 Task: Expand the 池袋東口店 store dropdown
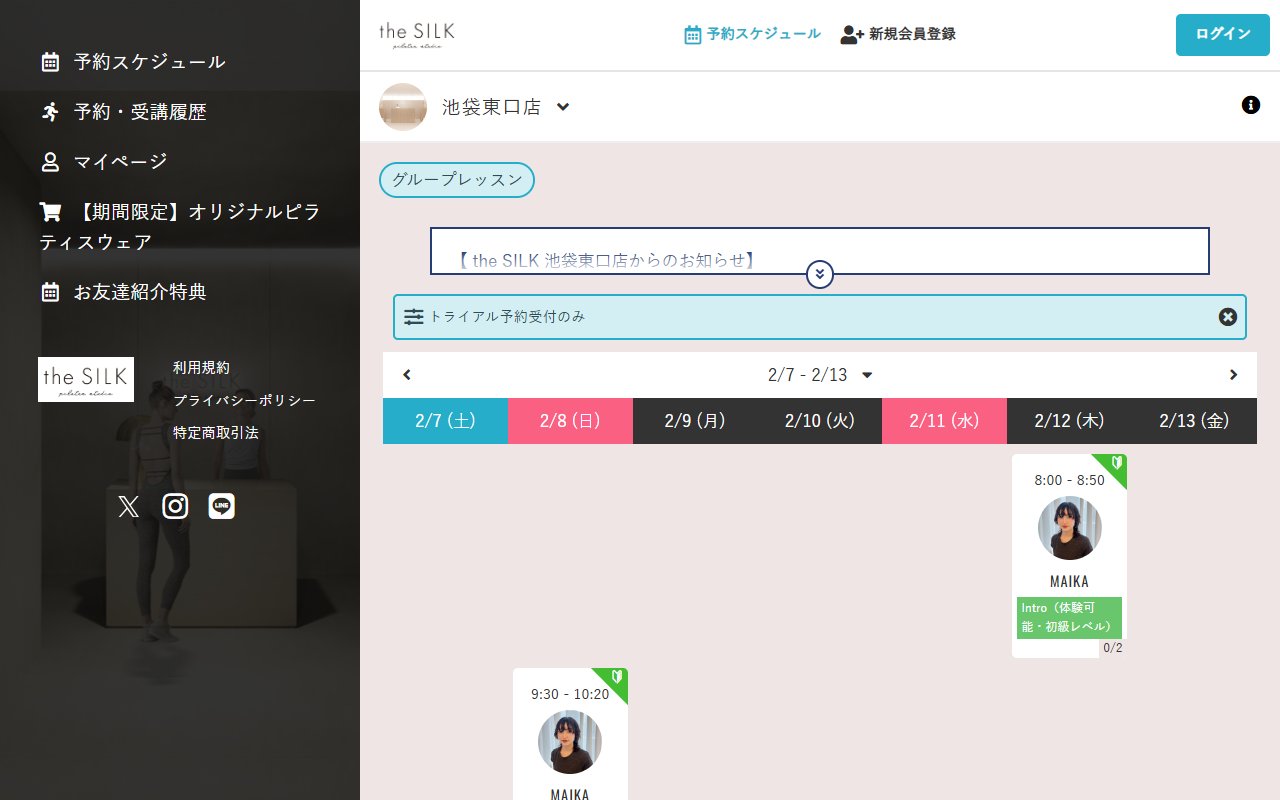pos(563,107)
